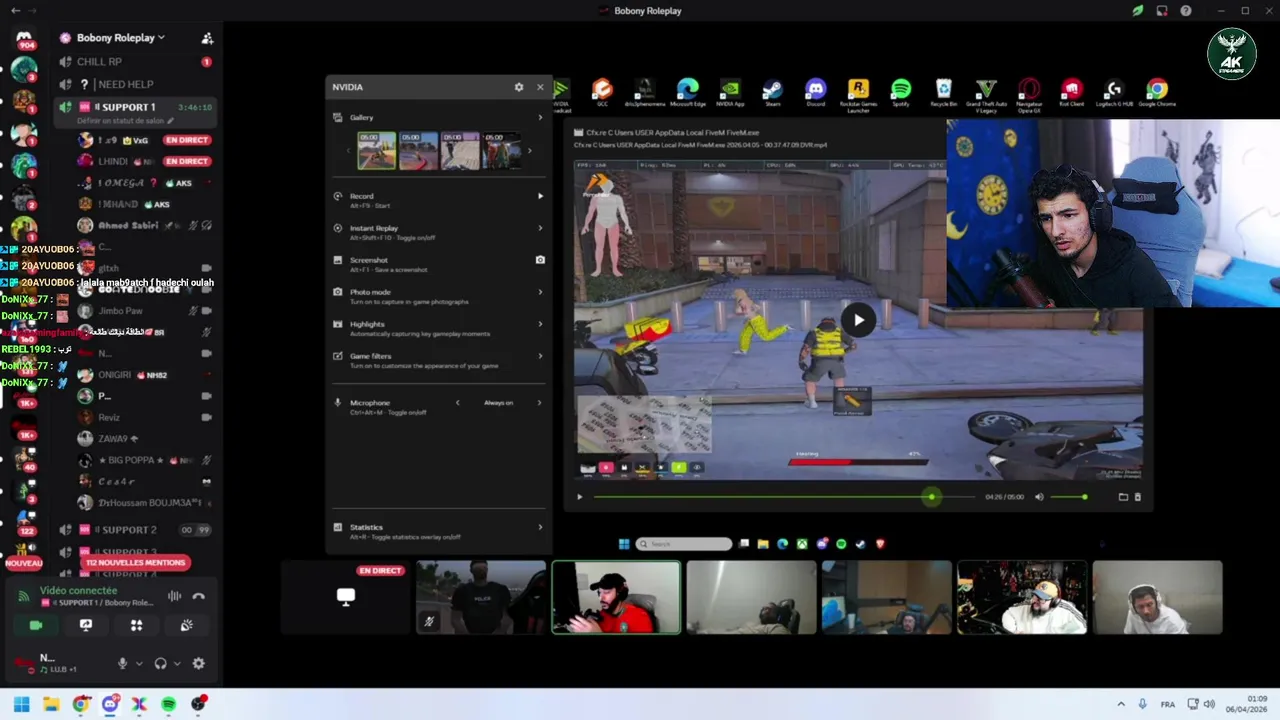Viewport: 1280px width, 720px height.
Task: Close the NVIDIA overlay panel
Action: pyautogui.click(x=540, y=87)
